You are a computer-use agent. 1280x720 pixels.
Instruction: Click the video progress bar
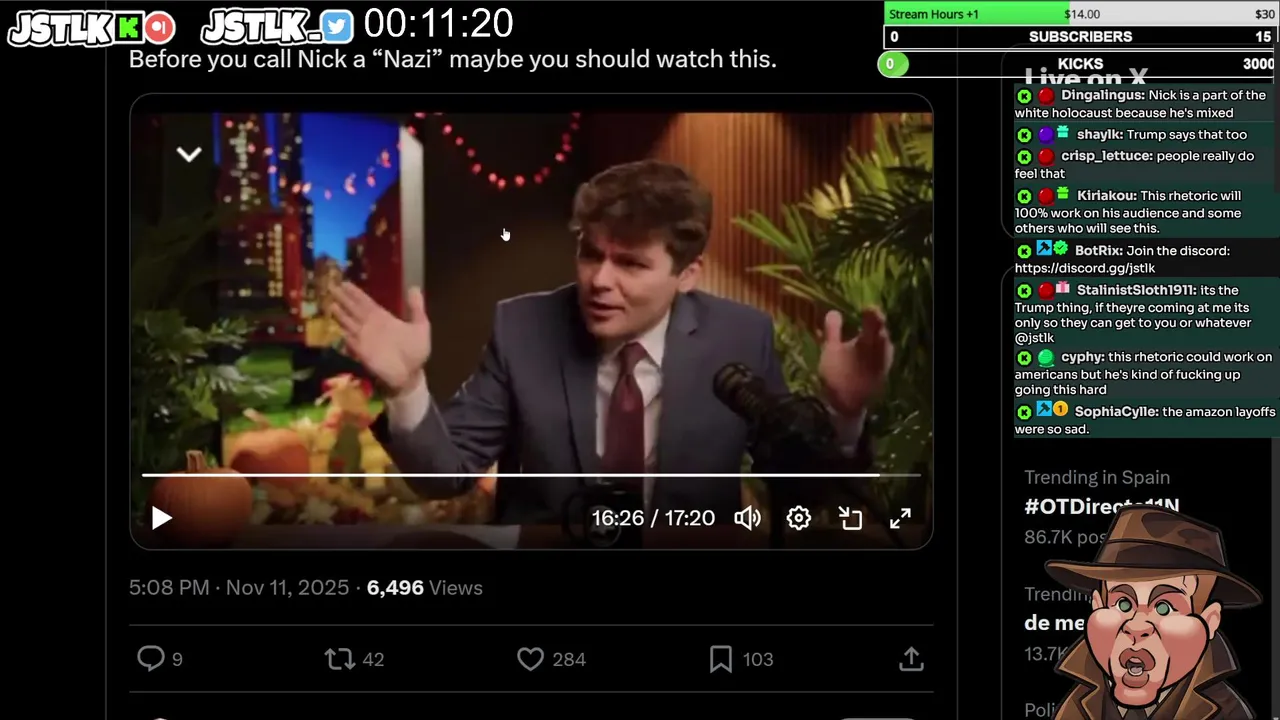pyautogui.click(x=531, y=475)
